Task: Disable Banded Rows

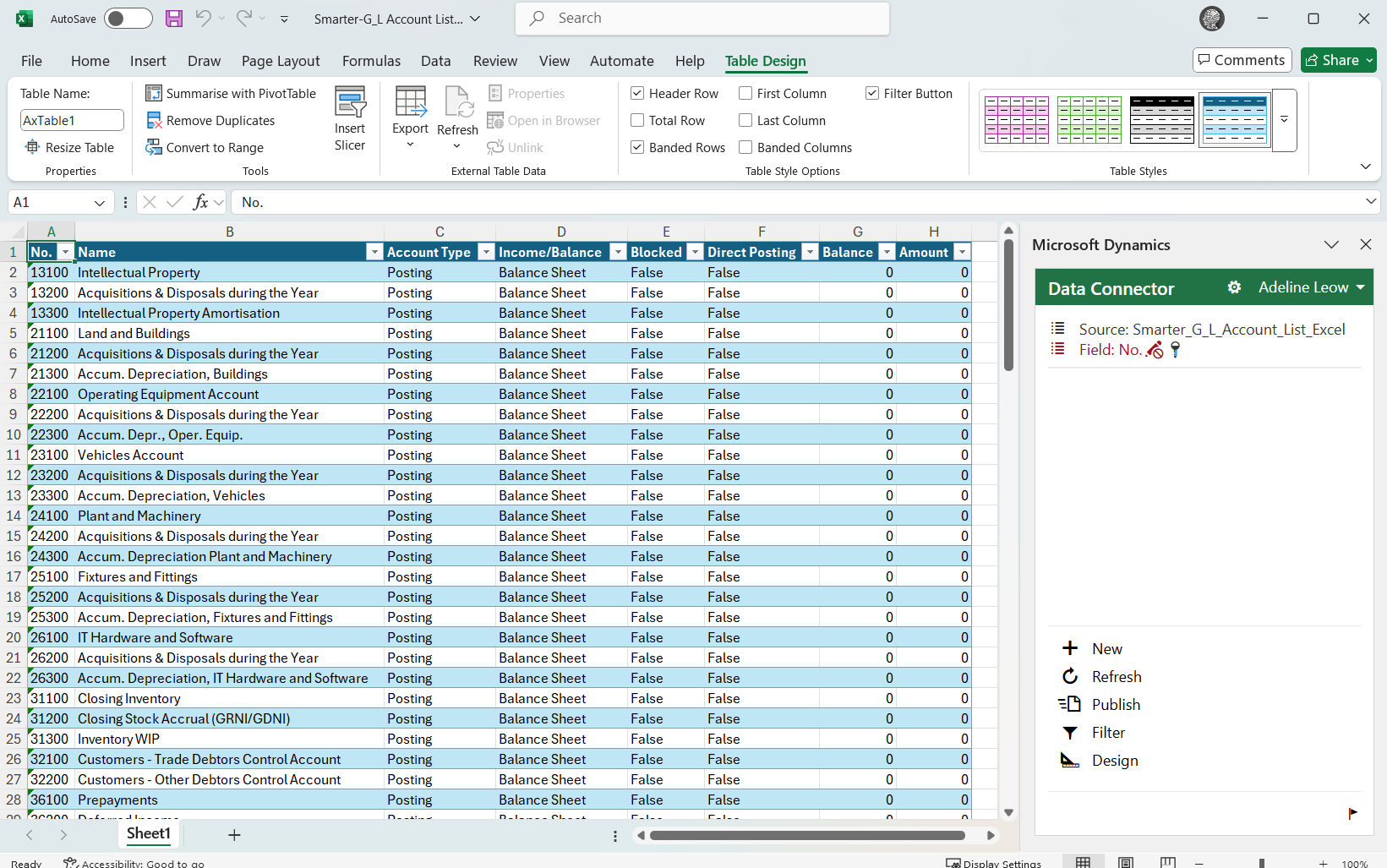Action: click(637, 148)
